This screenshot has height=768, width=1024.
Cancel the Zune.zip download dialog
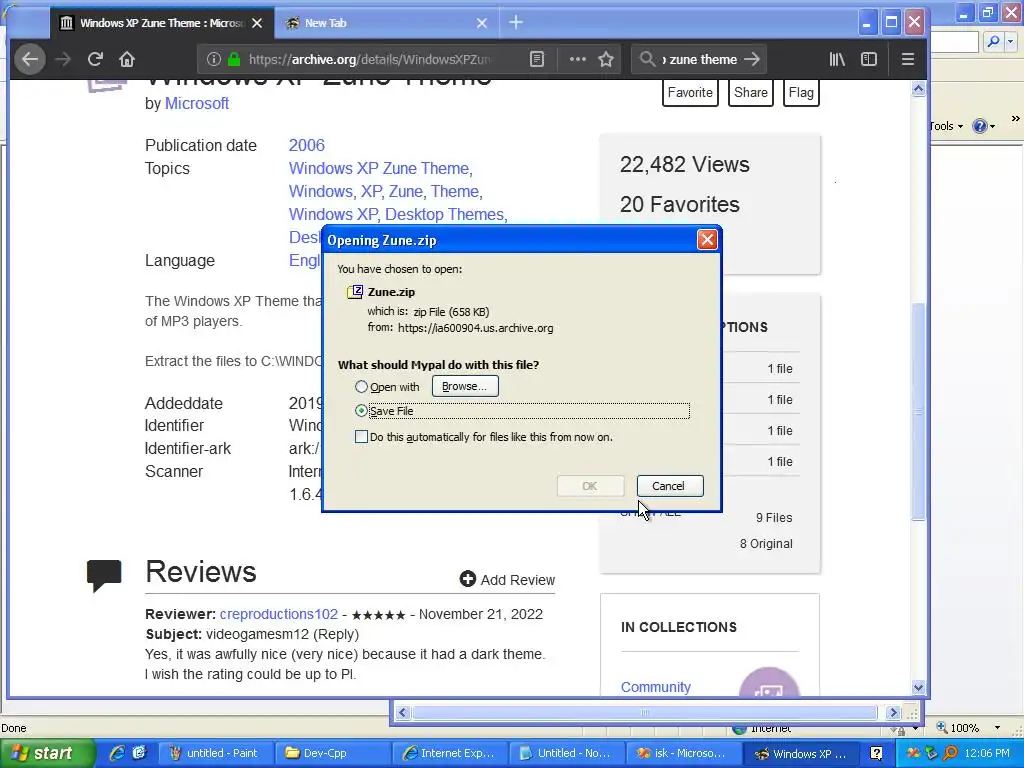(669, 486)
